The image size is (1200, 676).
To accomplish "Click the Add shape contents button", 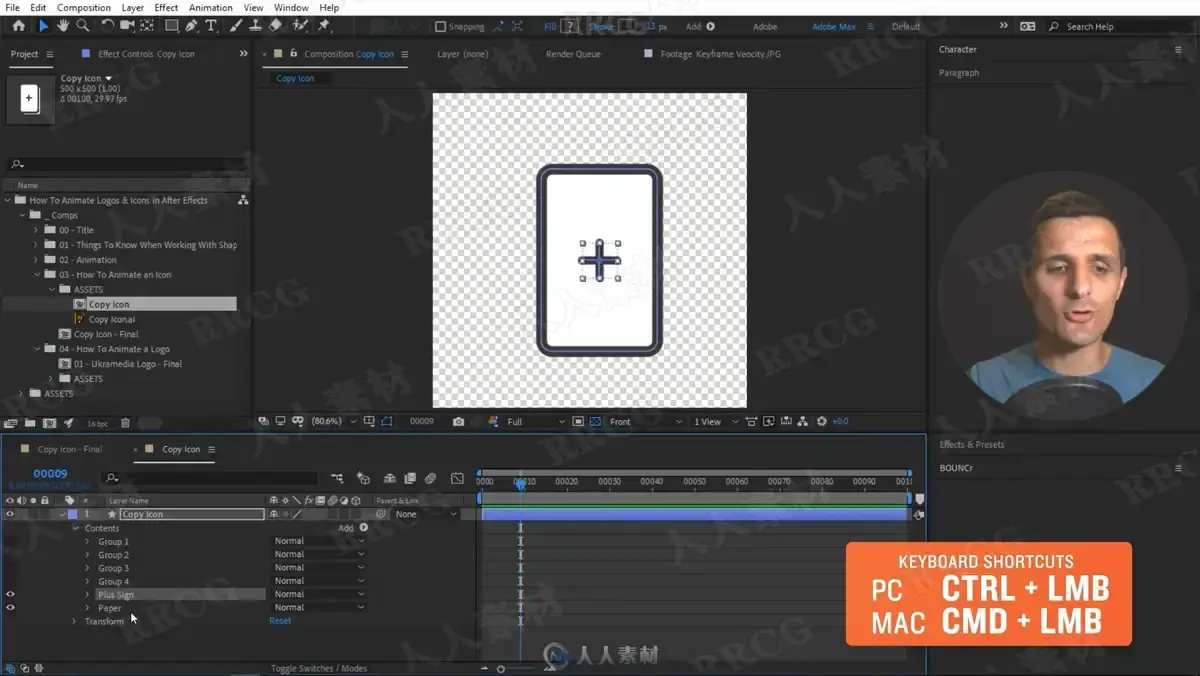I will click(363, 527).
